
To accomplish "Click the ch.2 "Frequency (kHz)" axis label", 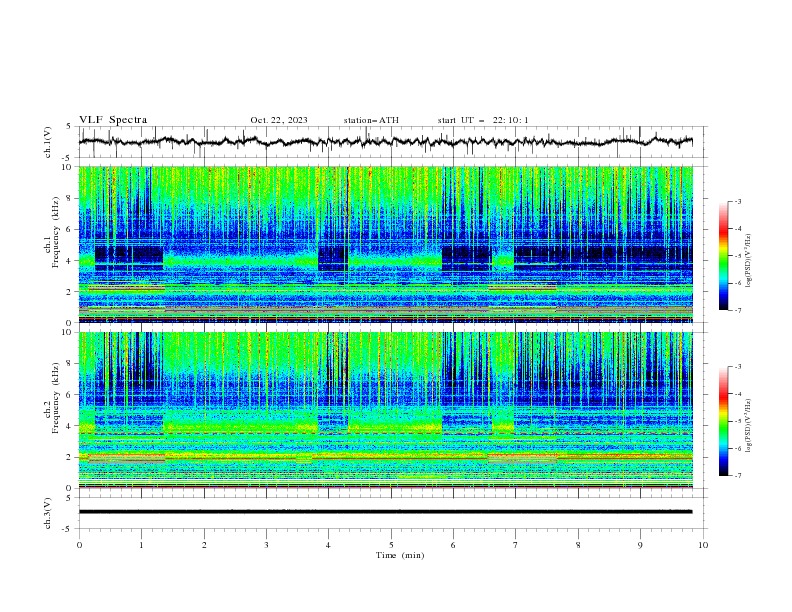I will click(56, 398).
